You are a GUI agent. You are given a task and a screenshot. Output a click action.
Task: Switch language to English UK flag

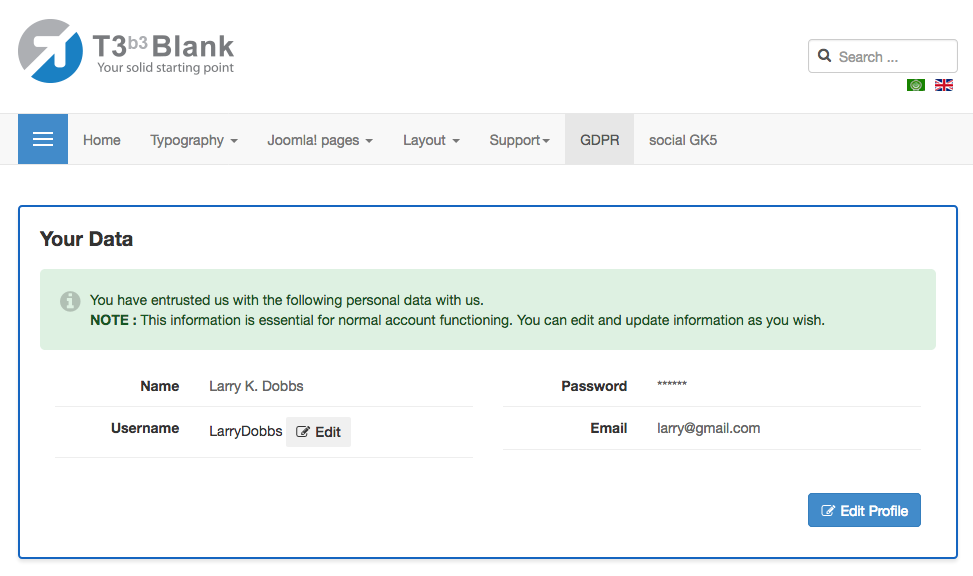coord(943,85)
